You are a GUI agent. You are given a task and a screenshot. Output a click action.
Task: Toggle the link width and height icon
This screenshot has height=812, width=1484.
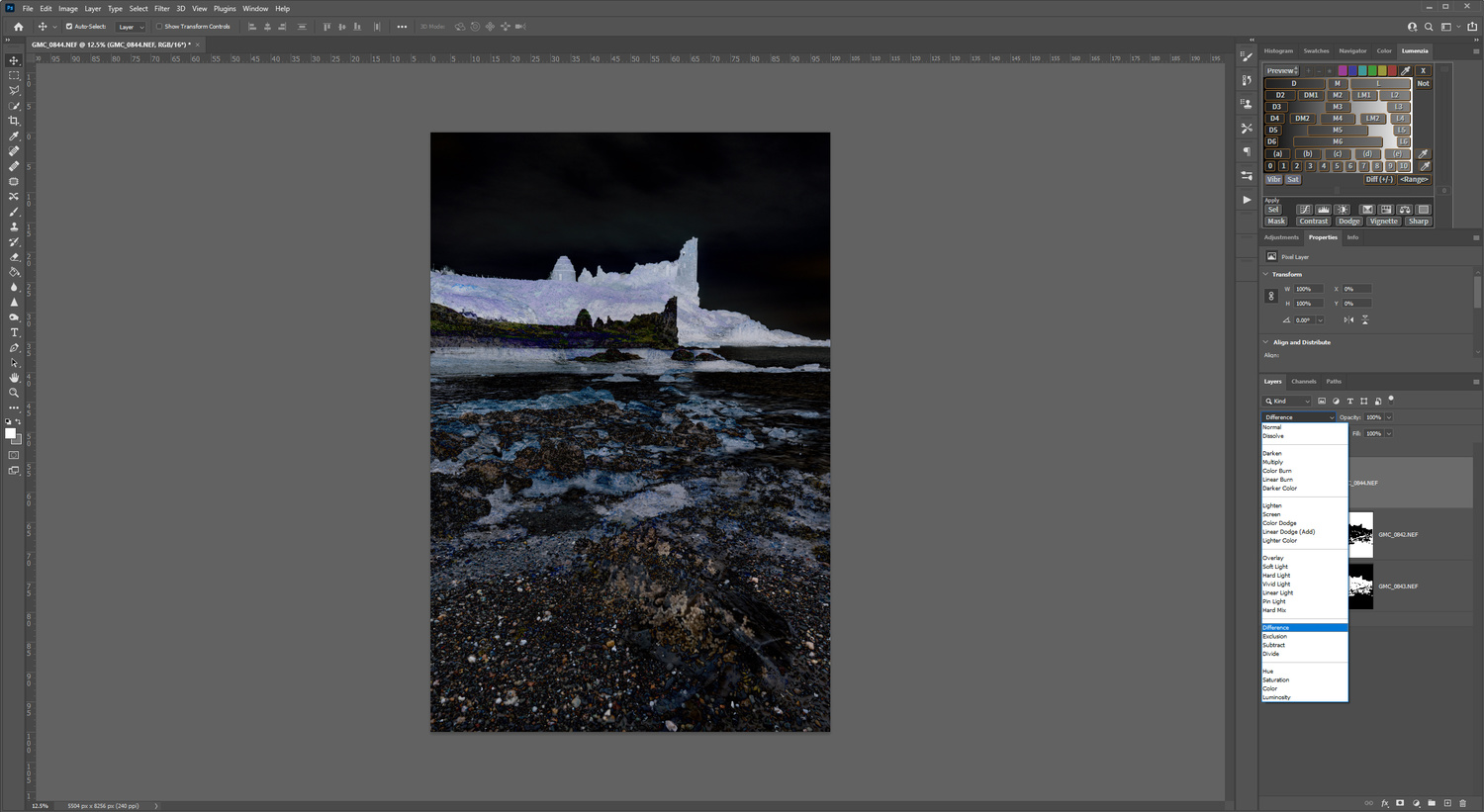pos(1271,296)
